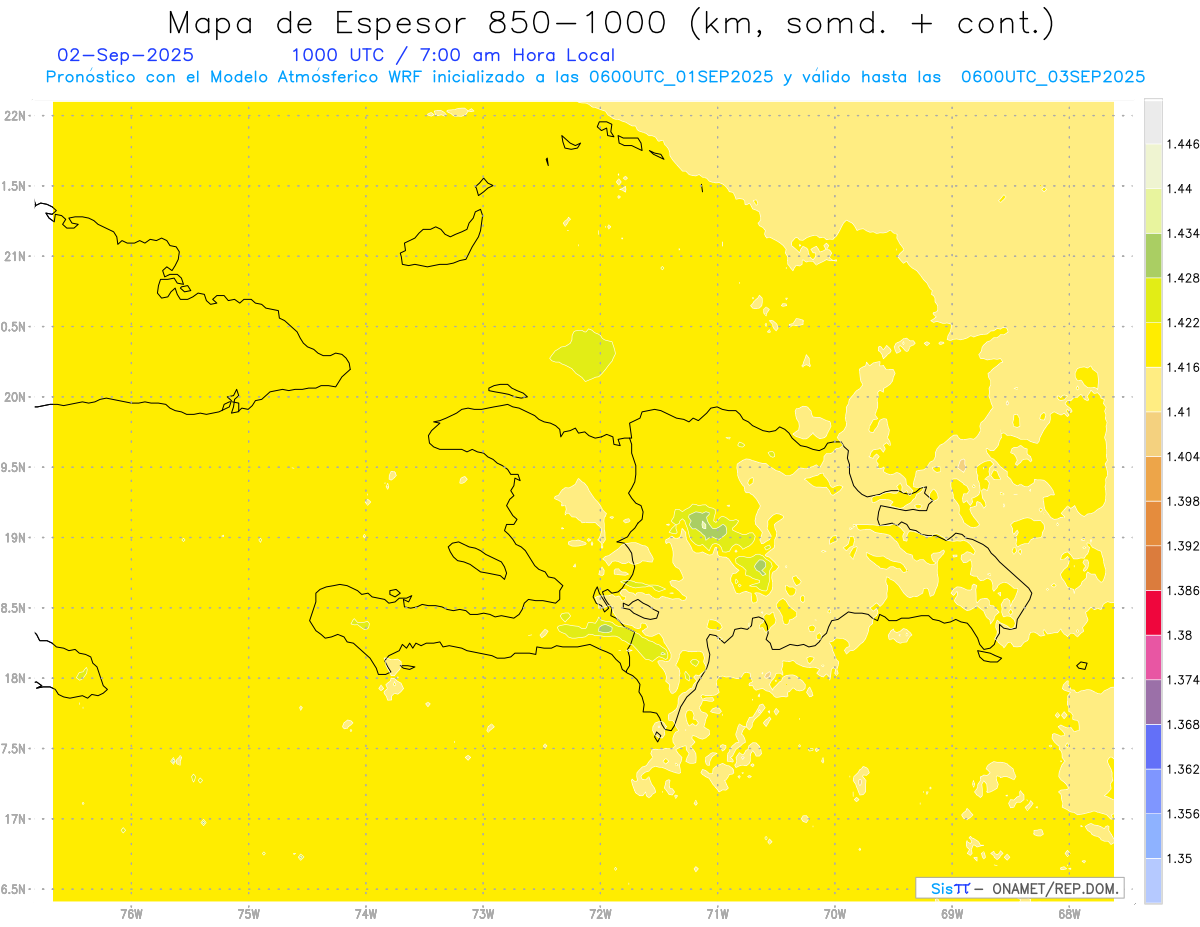The height and width of the screenshot is (927, 1200).
Task: Click color bar swatch between 1.362 and 1.368
Action: (x=1153, y=747)
